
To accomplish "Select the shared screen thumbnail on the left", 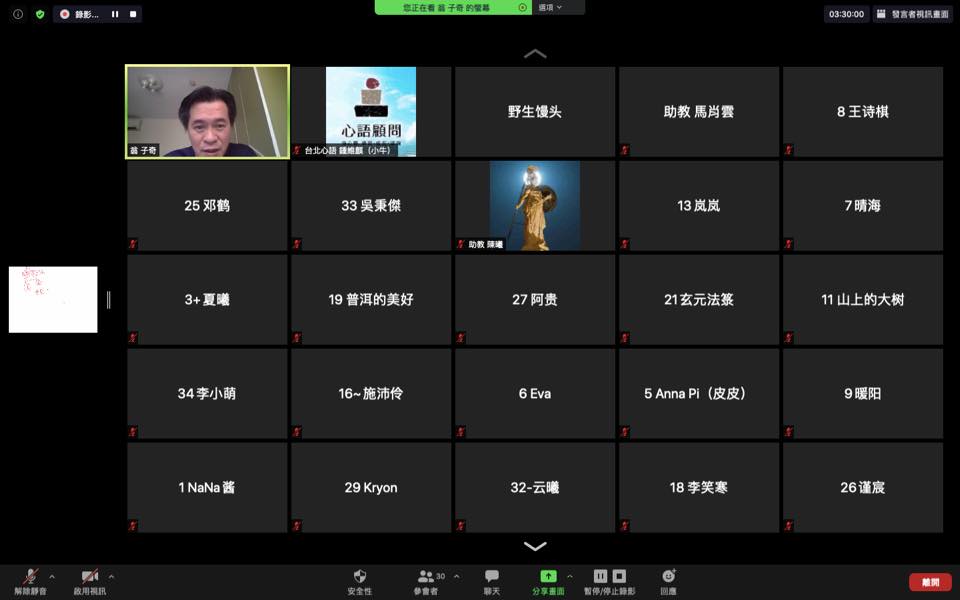I will (53, 299).
